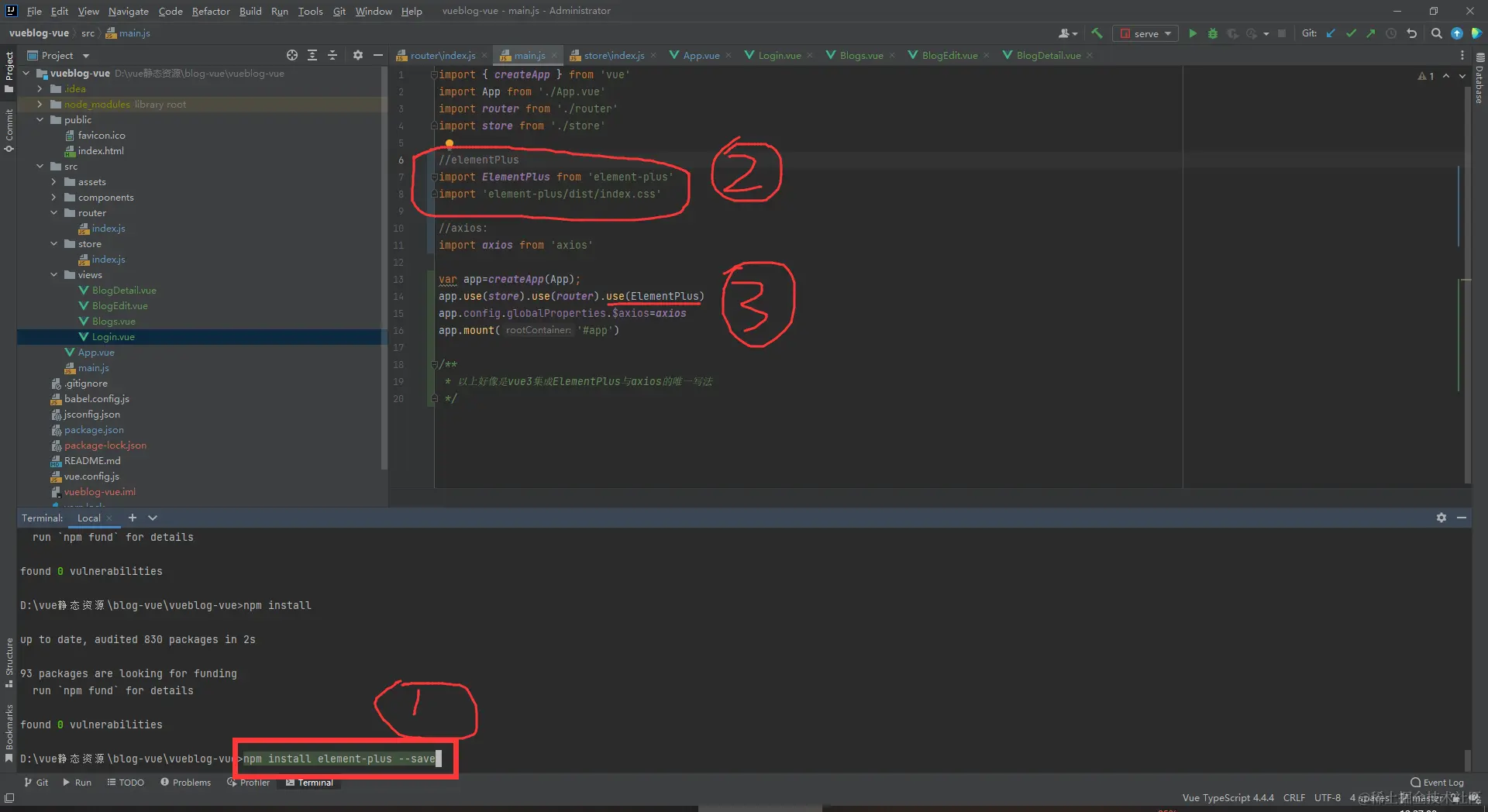Hide the Terminal tool window
The width and height of the screenshot is (1488, 812).
click(1462, 518)
